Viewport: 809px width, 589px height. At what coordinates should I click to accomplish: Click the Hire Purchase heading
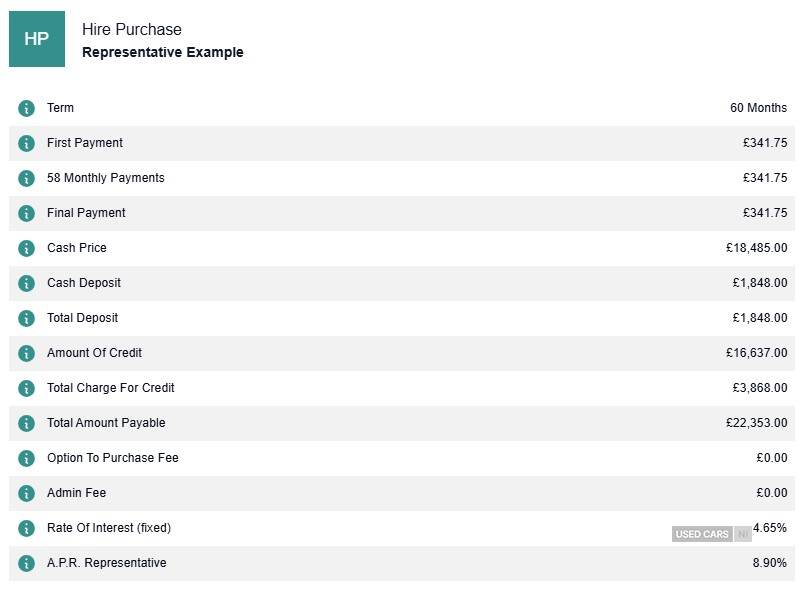pyautogui.click(x=132, y=30)
